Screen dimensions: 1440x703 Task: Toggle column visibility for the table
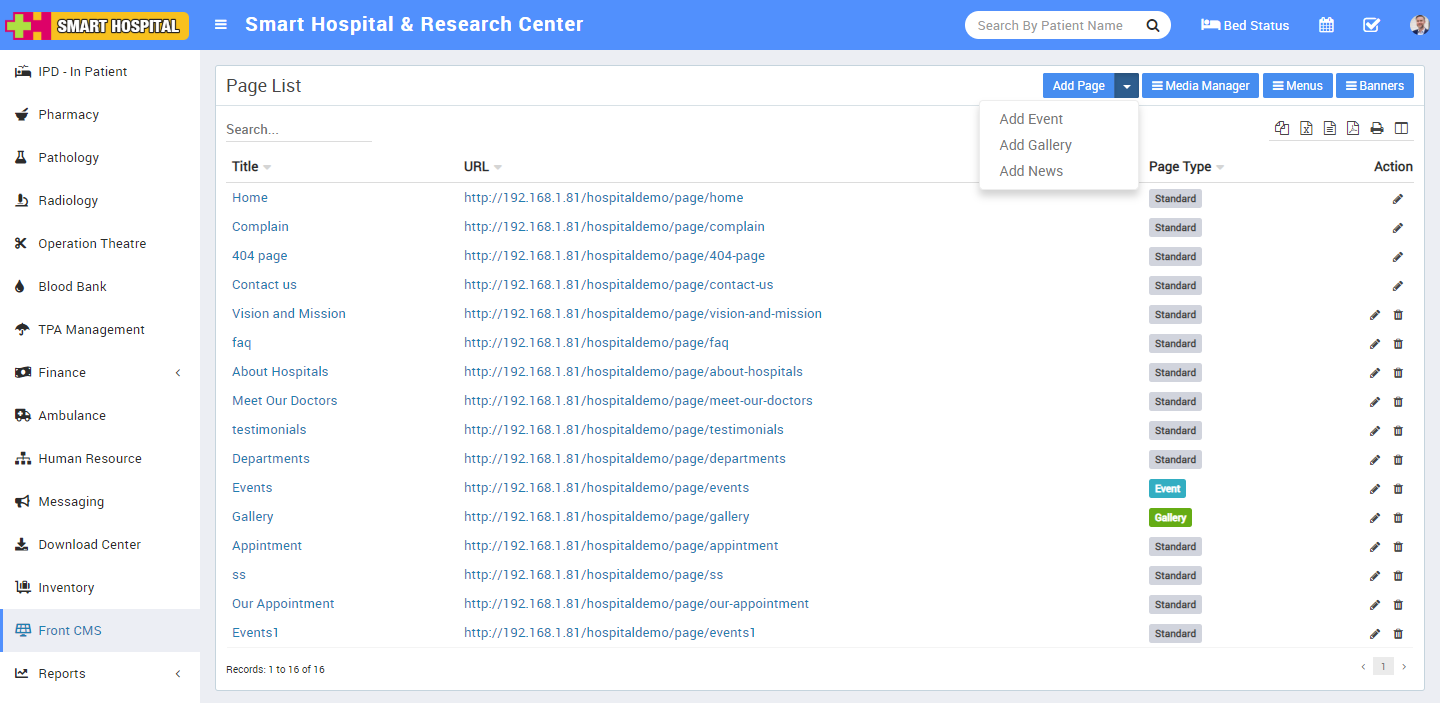[x=1401, y=128]
